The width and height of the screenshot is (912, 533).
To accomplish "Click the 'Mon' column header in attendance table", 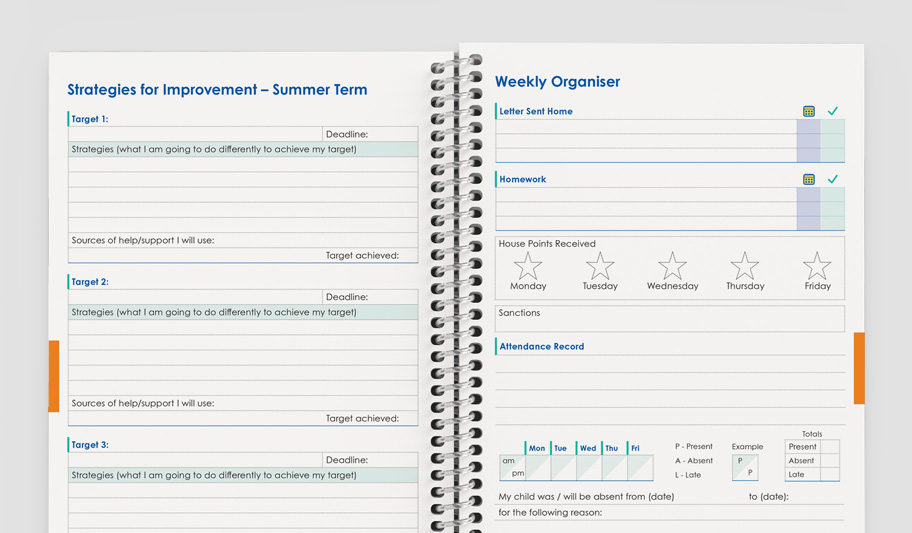I will [537, 448].
